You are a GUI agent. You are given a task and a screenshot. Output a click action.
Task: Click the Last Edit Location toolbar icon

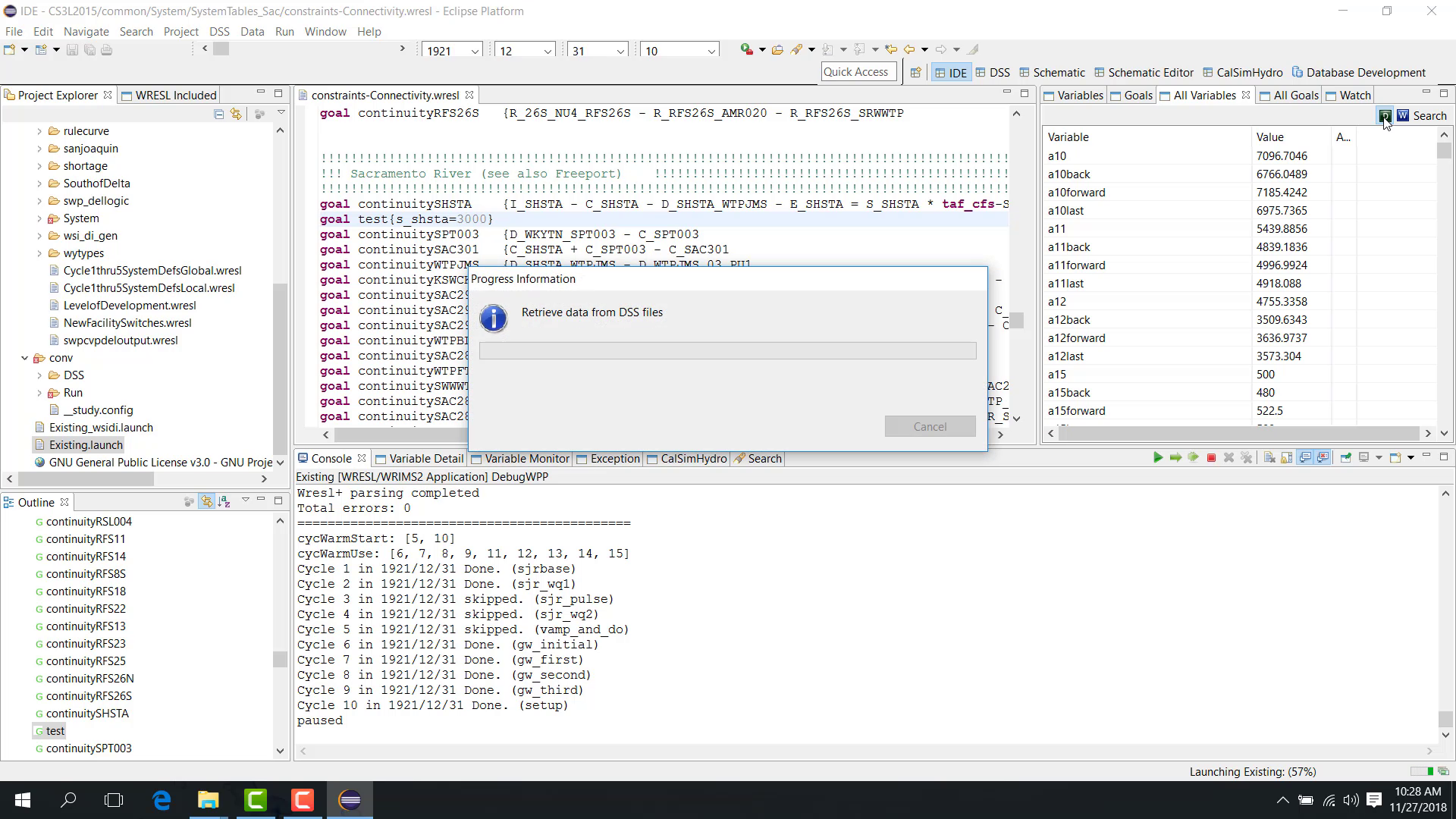click(891, 50)
